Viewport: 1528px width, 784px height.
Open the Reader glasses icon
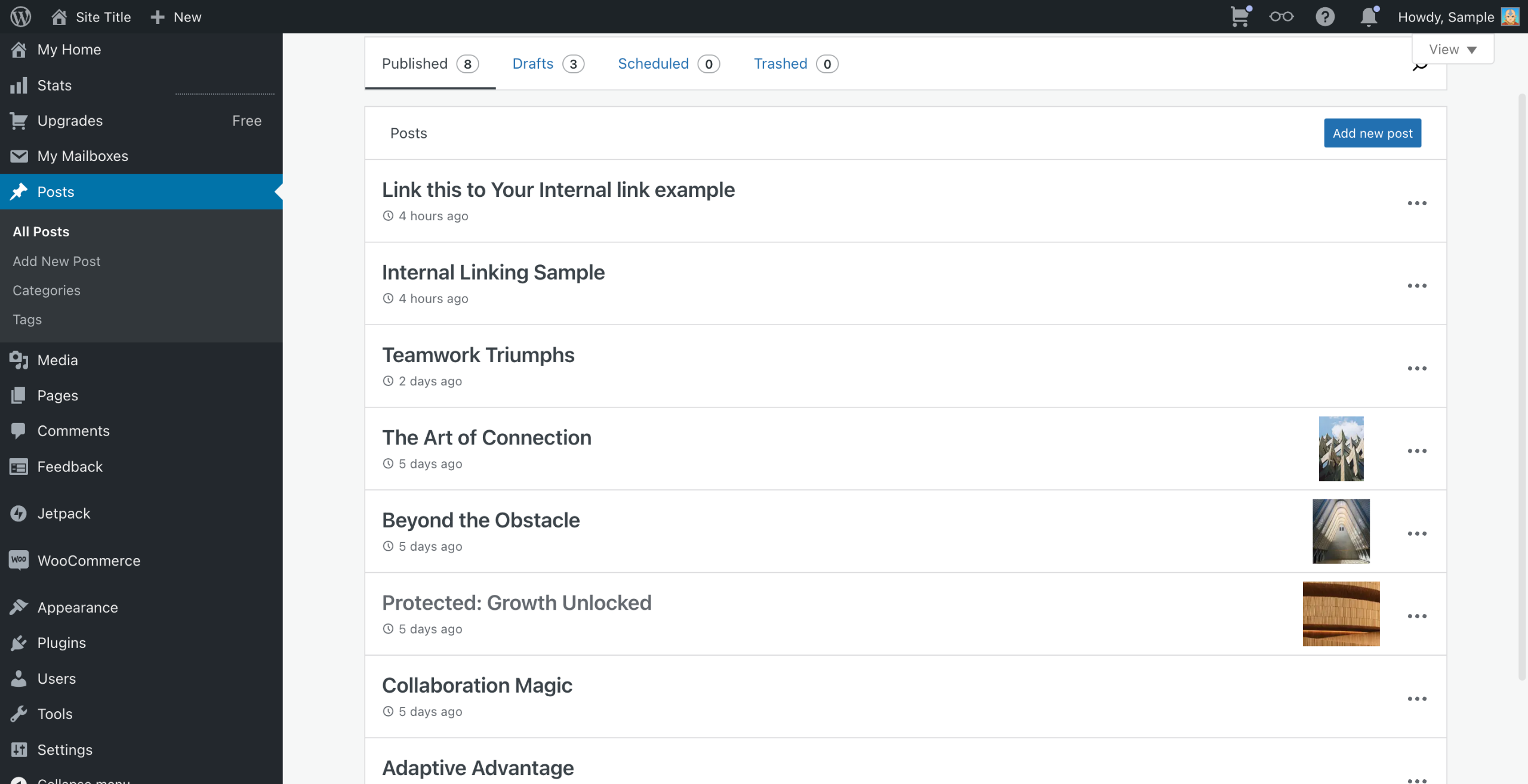pyautogui.click(x=1281, y=17)
